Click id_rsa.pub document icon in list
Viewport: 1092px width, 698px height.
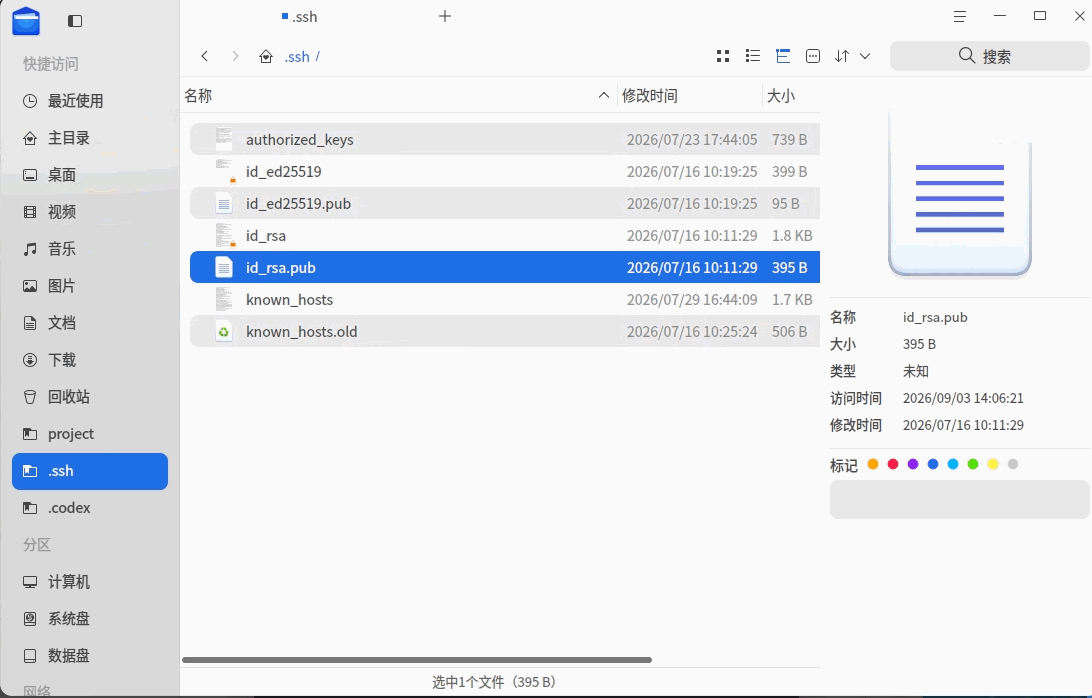(x=224, y=267)
